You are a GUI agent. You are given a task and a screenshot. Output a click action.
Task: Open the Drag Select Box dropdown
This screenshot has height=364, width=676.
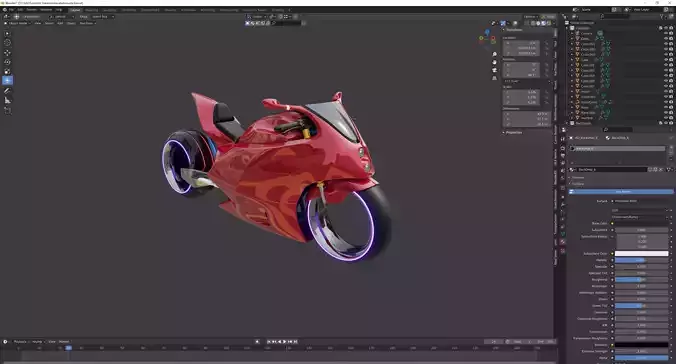pos(102,16)
